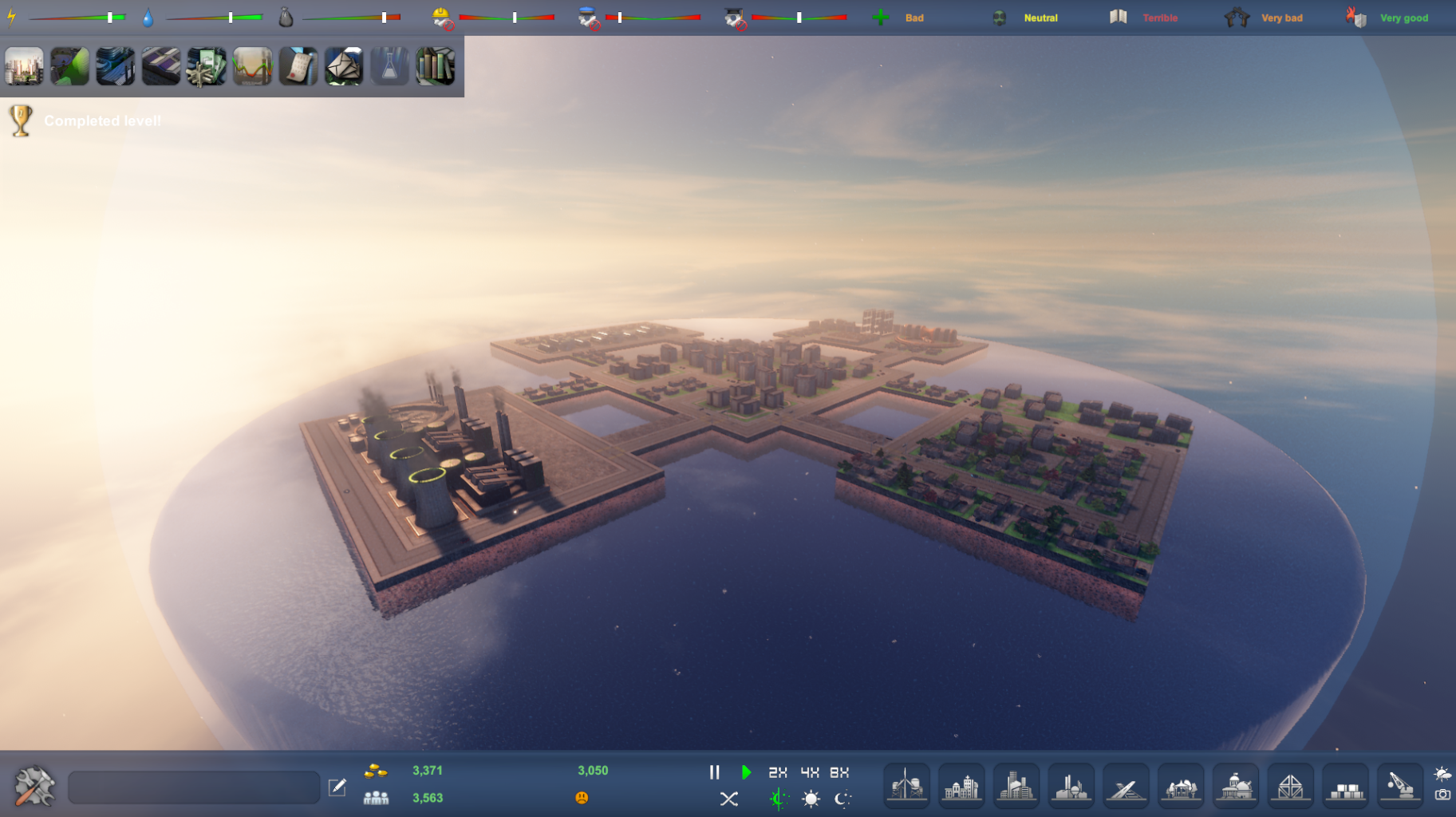The width and height of the screenshot is (1456, 817).
Task: Set game speed to 8X
Action: point(839,772)
